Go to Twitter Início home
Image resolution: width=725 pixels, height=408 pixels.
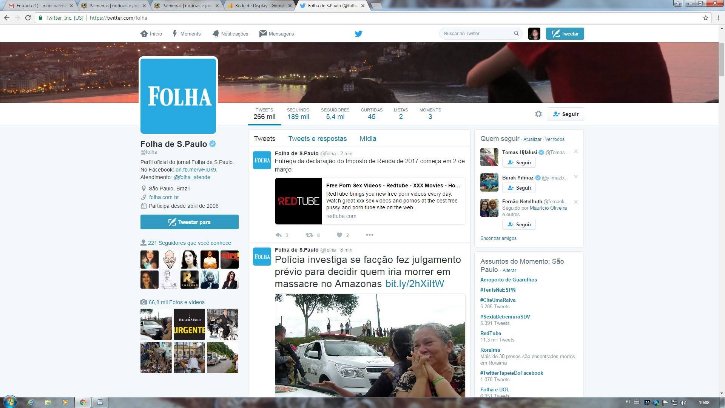pyautogui.click(x=151, y=34)
